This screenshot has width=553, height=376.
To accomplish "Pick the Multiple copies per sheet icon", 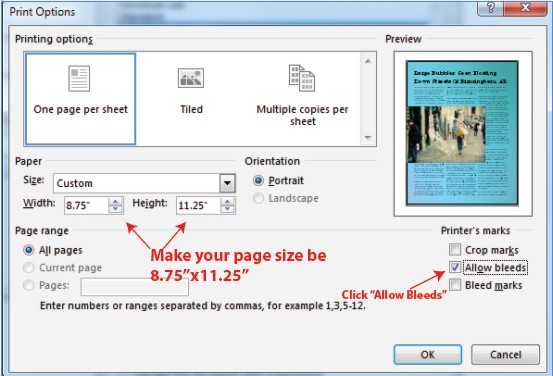I will pyautogui.click(x=302, y=78).
